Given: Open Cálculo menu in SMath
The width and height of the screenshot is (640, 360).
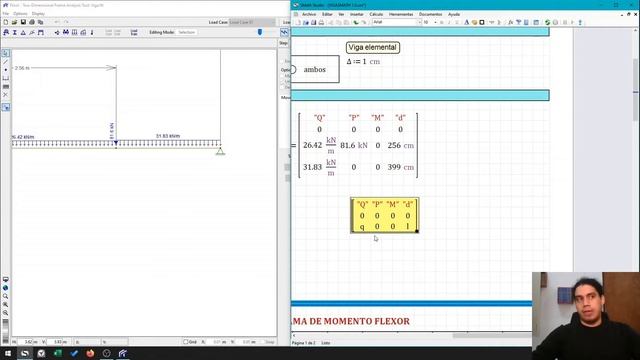Looking at the screenshot, I should [376, 14].
